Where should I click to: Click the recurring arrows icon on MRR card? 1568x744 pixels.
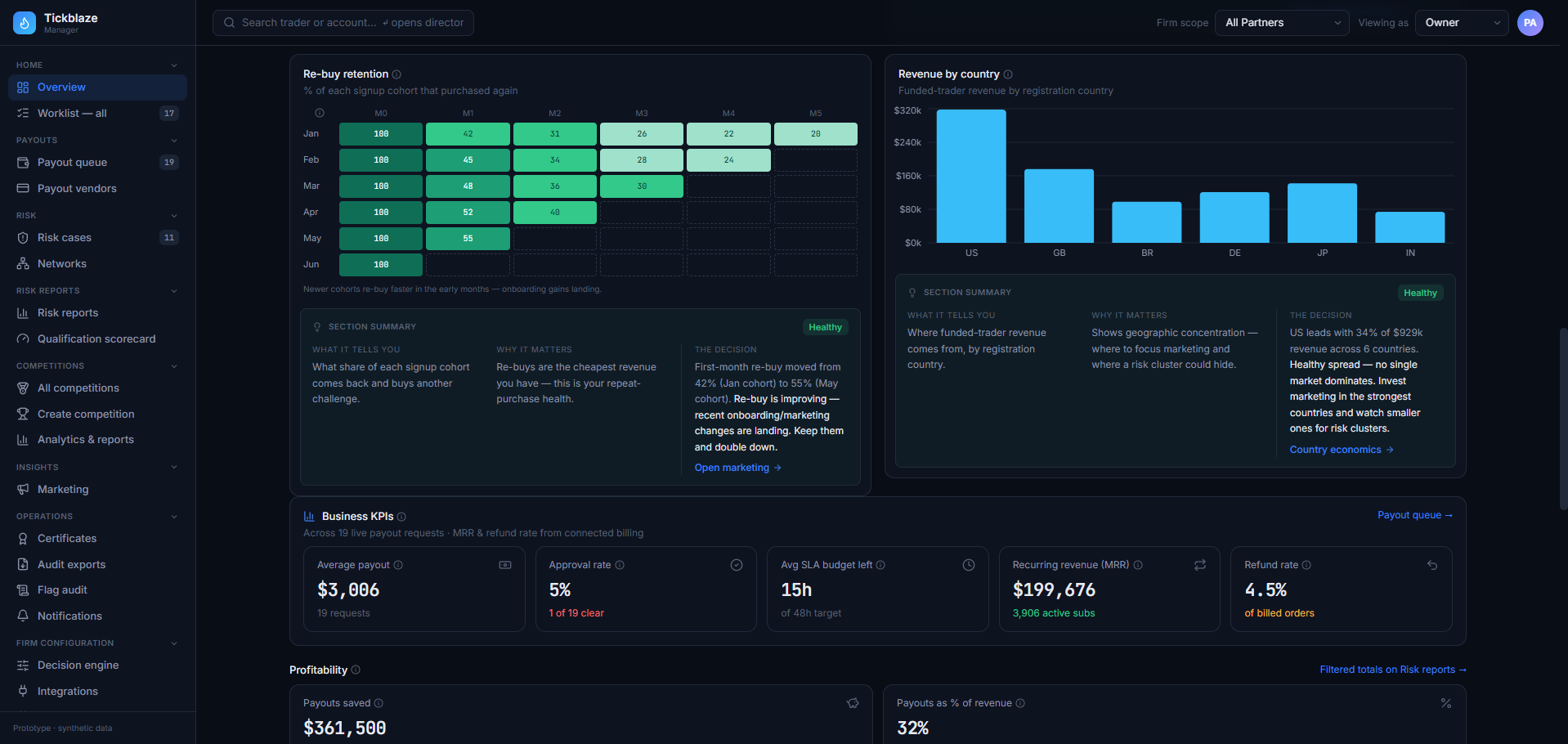click(x=1200, y=565)
